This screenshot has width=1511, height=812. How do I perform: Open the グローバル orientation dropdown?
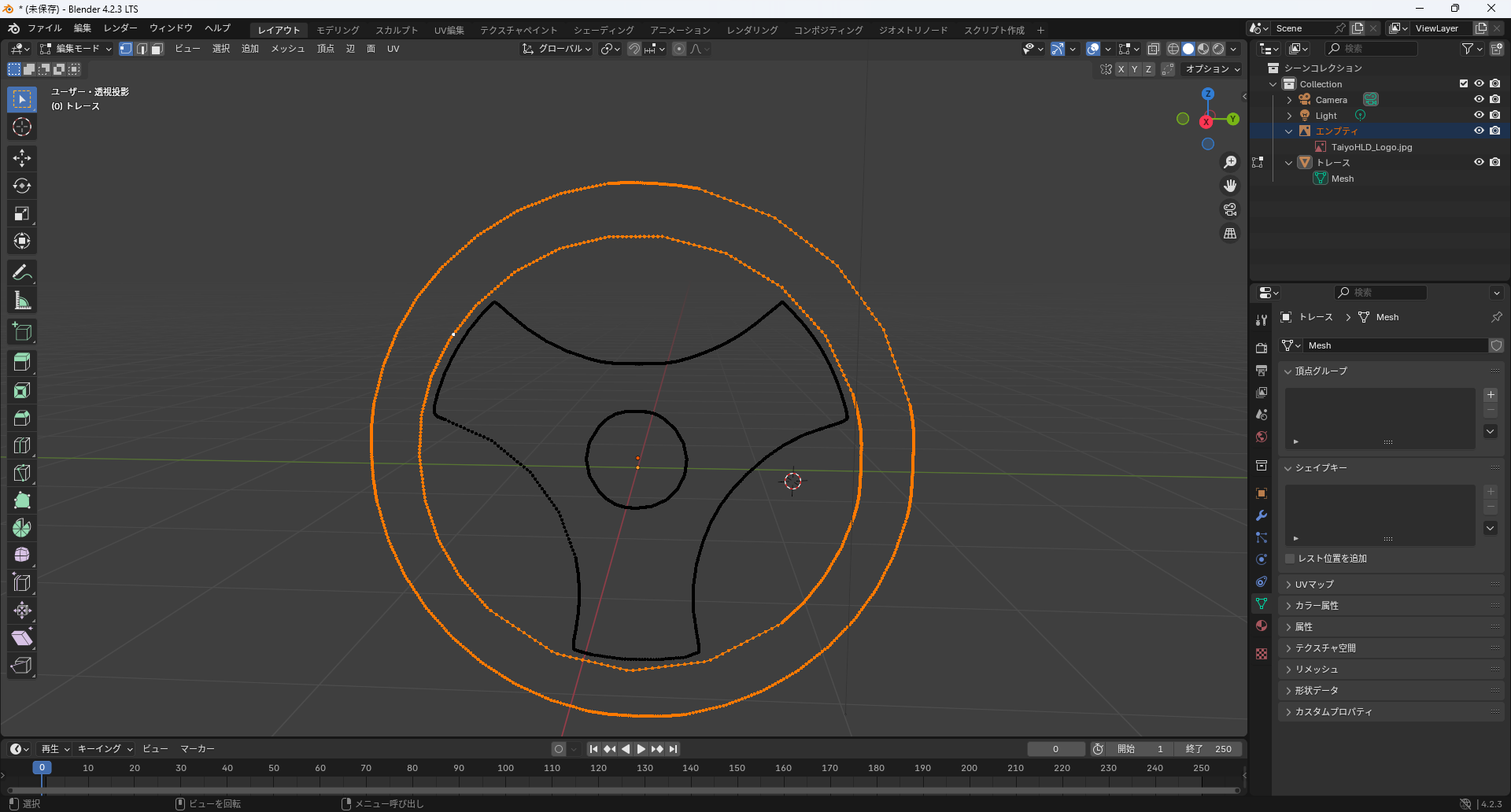tap(557, 49)
